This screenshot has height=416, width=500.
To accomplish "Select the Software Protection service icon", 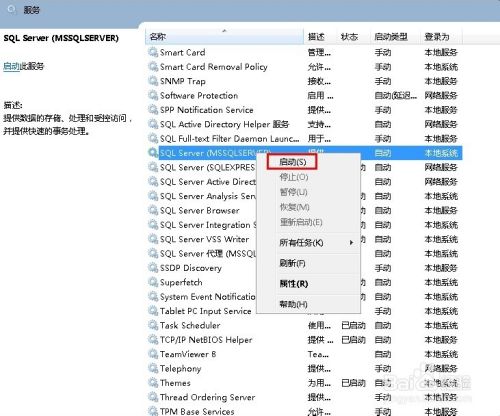I will (x=153, y=95).
